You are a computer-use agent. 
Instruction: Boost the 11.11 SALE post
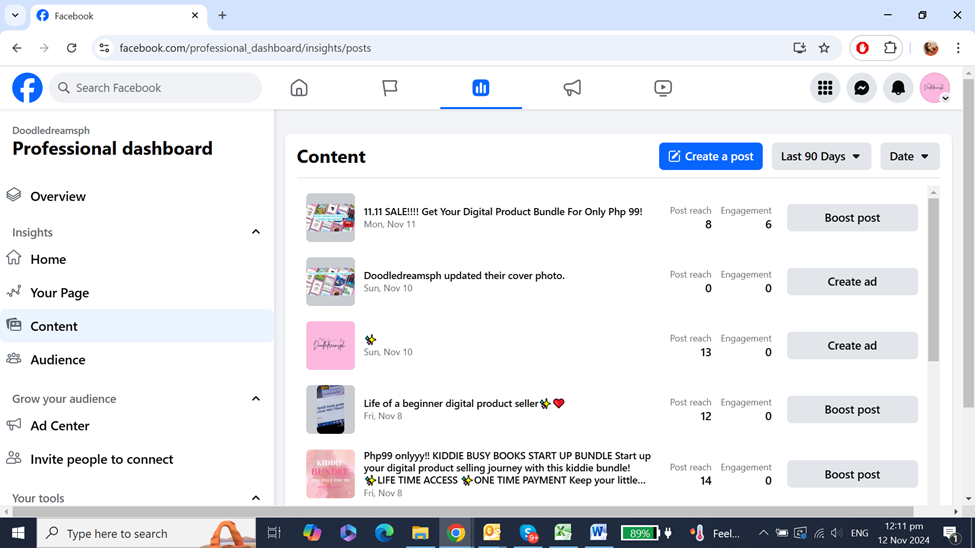coord(852,218)
